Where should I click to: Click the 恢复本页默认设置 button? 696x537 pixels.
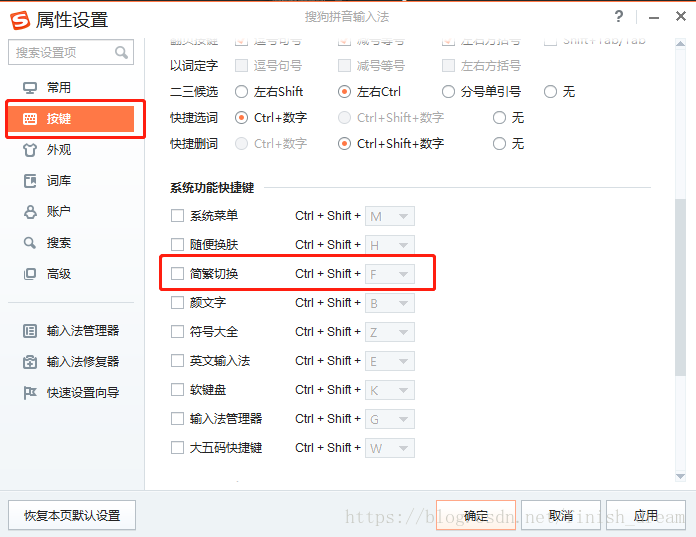(x=72, y=515)
